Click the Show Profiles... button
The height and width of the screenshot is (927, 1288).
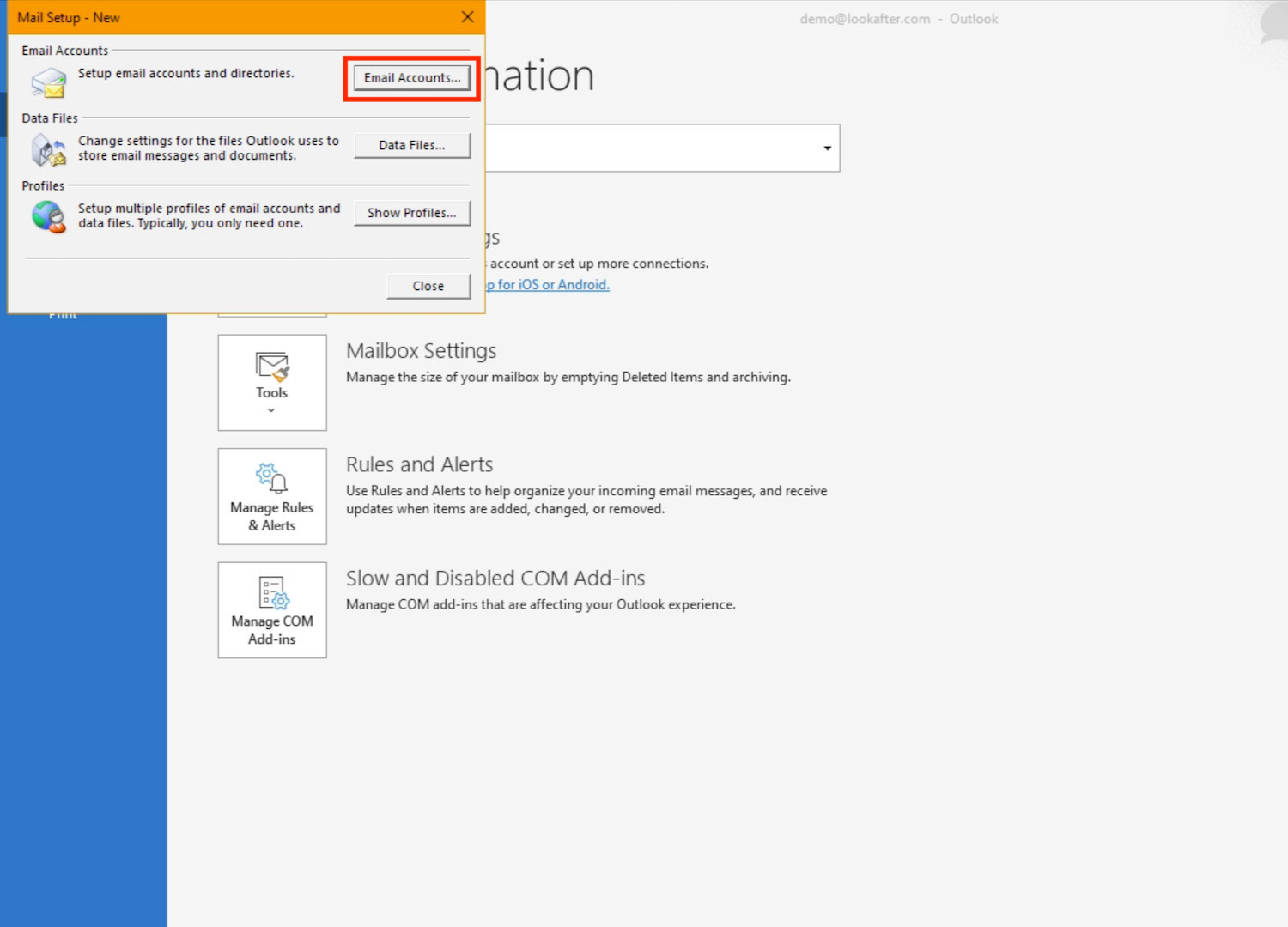click(x=412, y=213)
